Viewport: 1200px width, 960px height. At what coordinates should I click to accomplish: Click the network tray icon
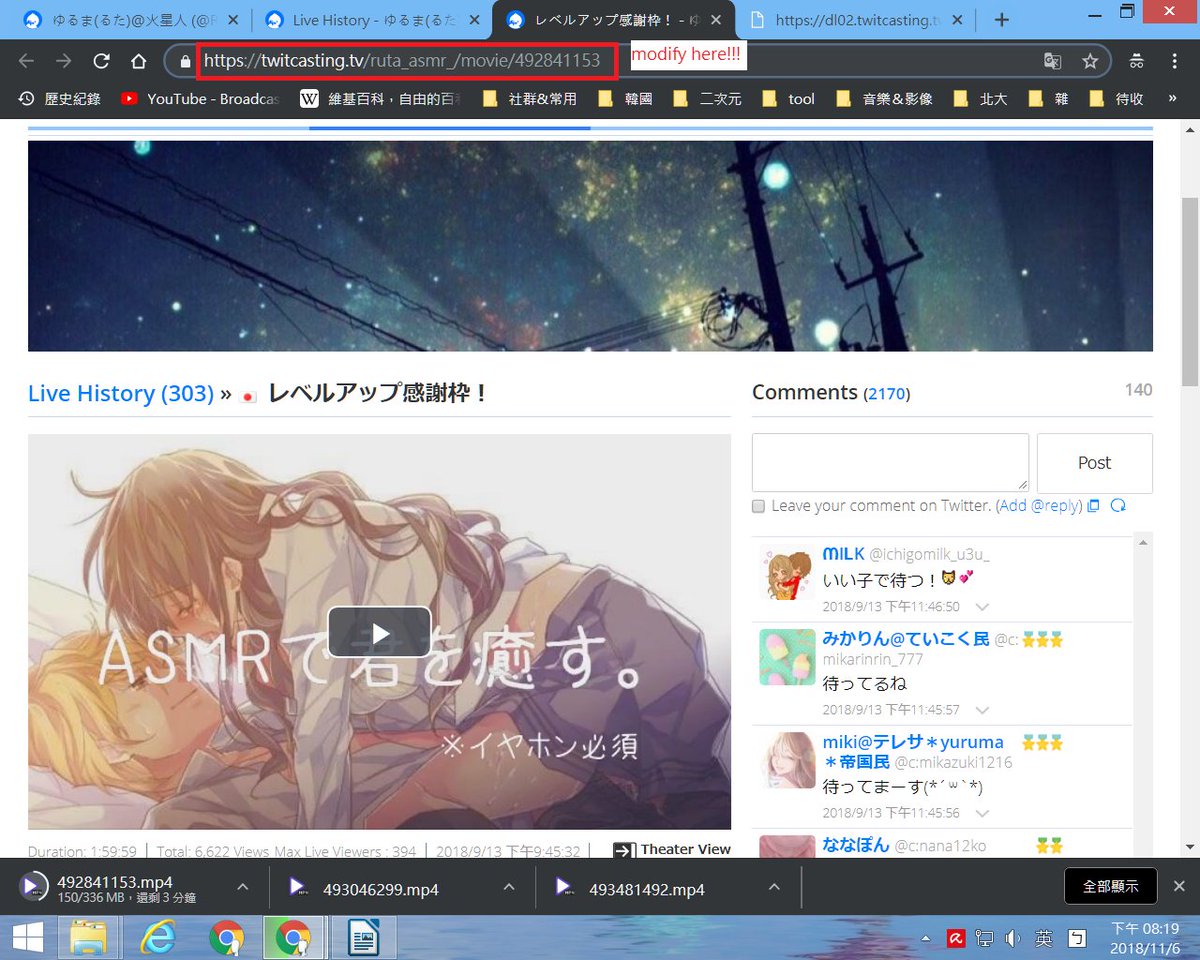[984, 939]
